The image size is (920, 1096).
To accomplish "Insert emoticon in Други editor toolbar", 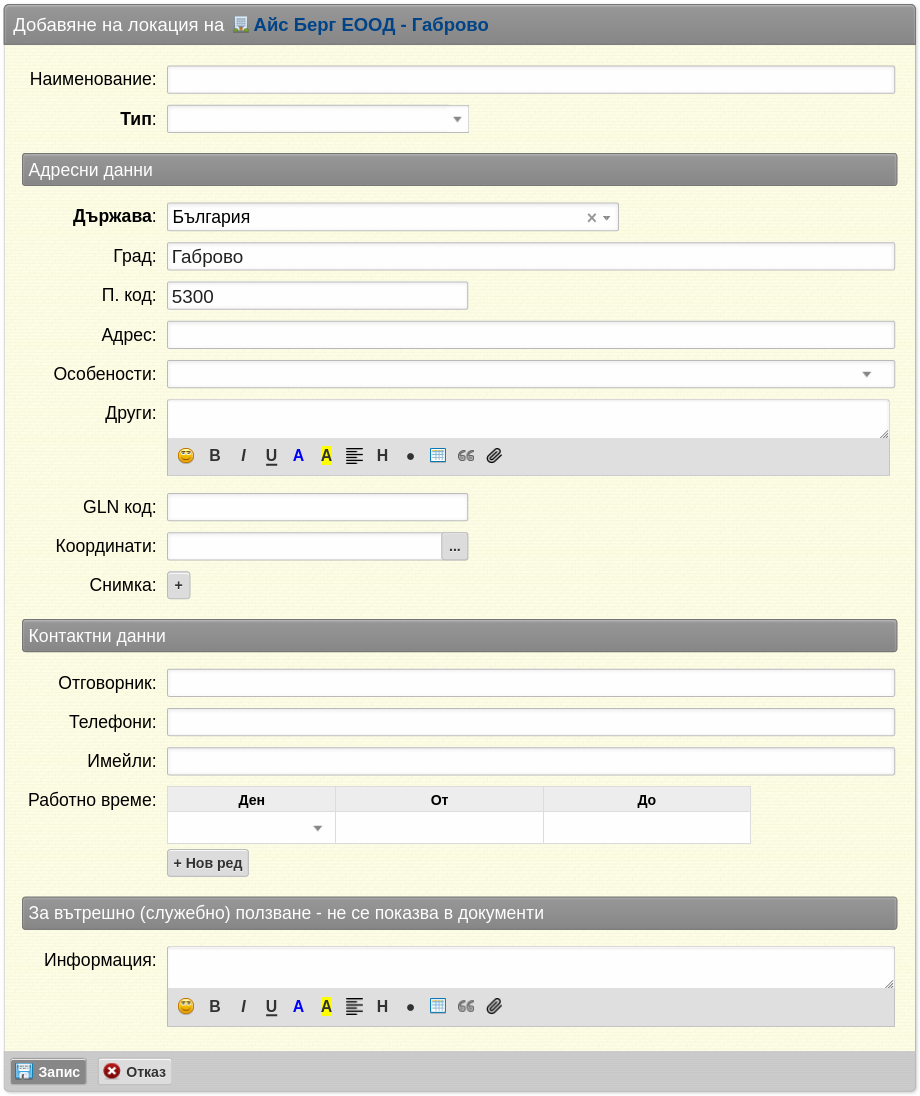I will pos(186,456).
